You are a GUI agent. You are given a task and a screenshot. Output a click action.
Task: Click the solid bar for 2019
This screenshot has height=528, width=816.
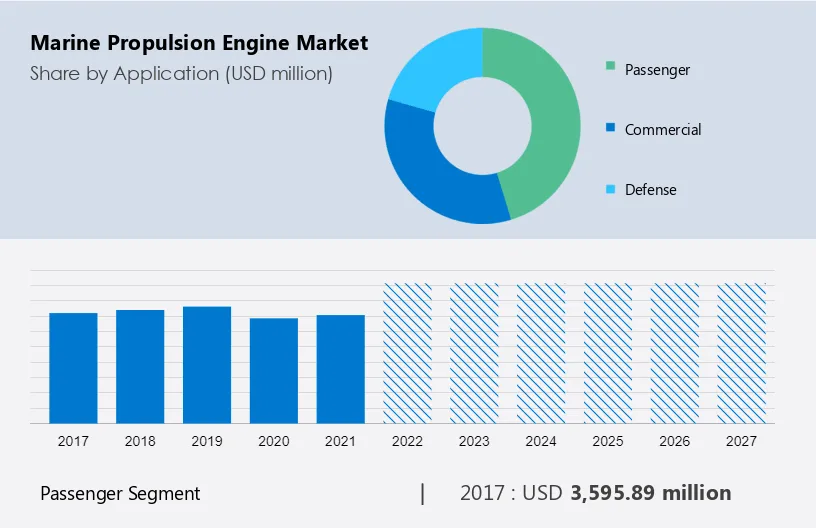tap(207, 365)
